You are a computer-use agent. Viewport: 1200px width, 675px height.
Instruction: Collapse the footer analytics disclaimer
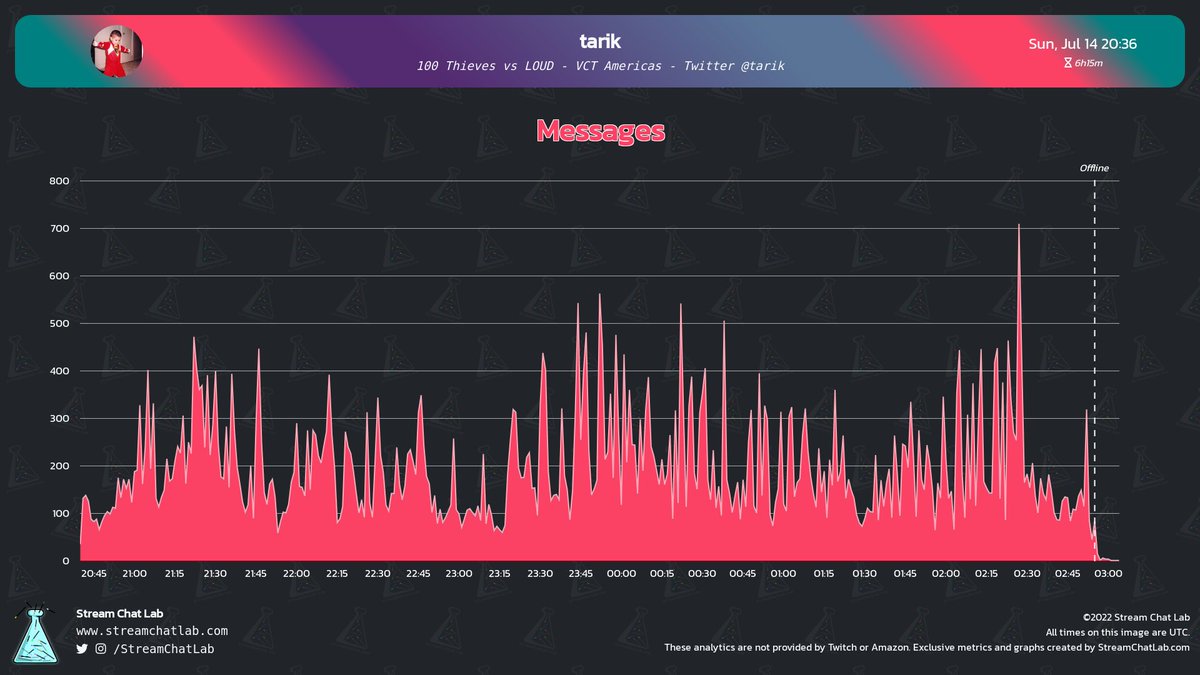[x=930, y=647]
